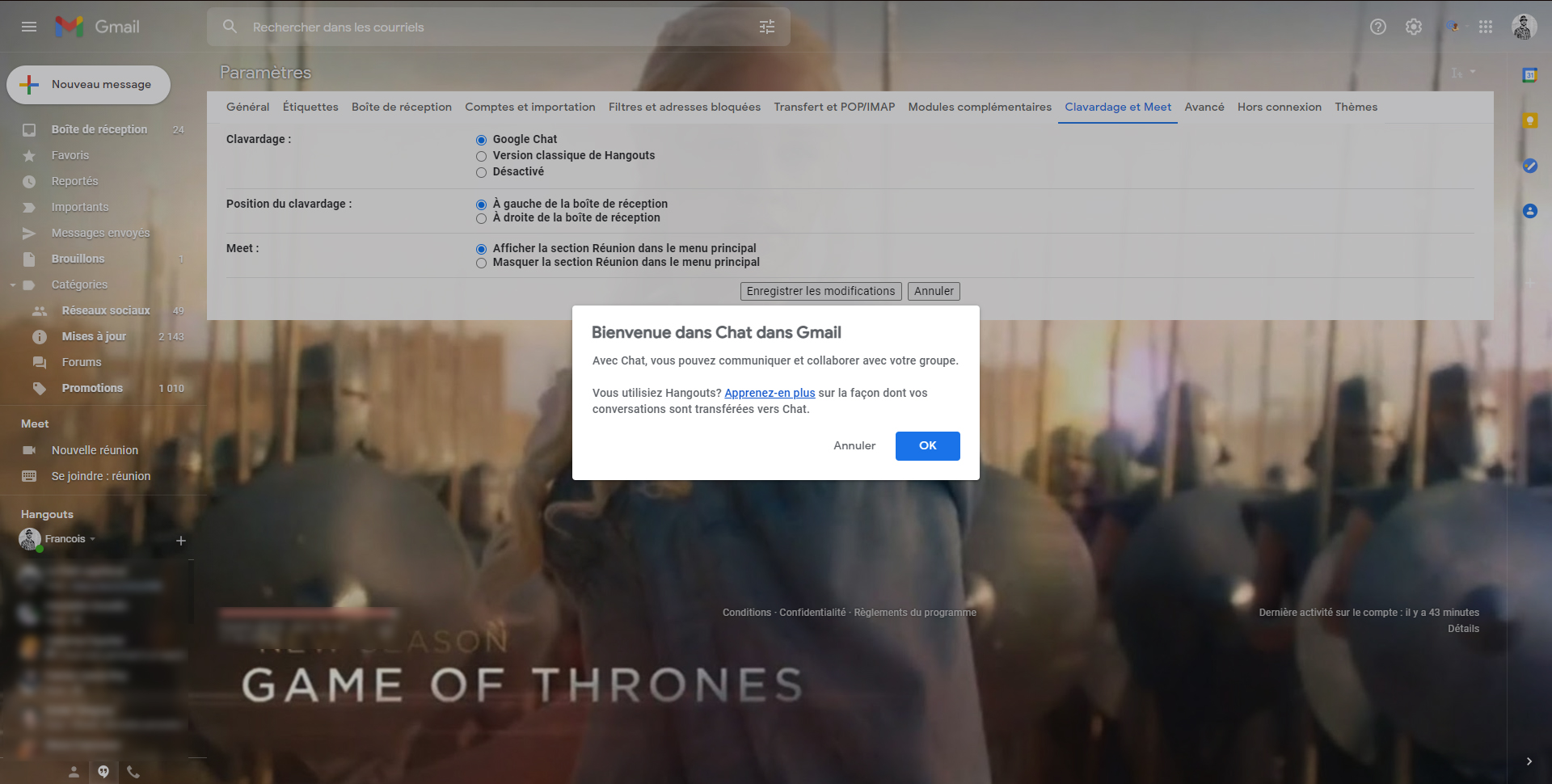Click Nouveau message compose button
The width and height of the screenshot is (1552, 784).
pyautogui.click(x=89, y=85)
